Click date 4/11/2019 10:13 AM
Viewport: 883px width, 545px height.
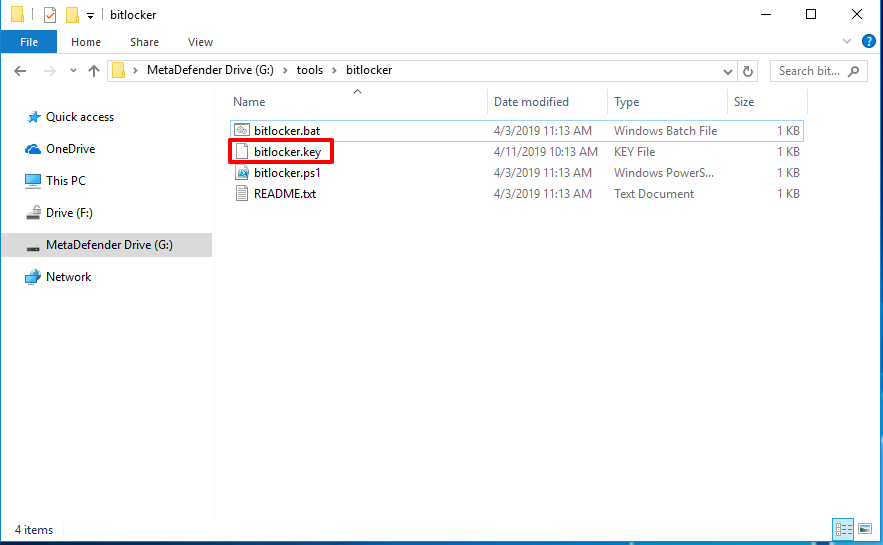pyautogui.click(x=545, y=151)
